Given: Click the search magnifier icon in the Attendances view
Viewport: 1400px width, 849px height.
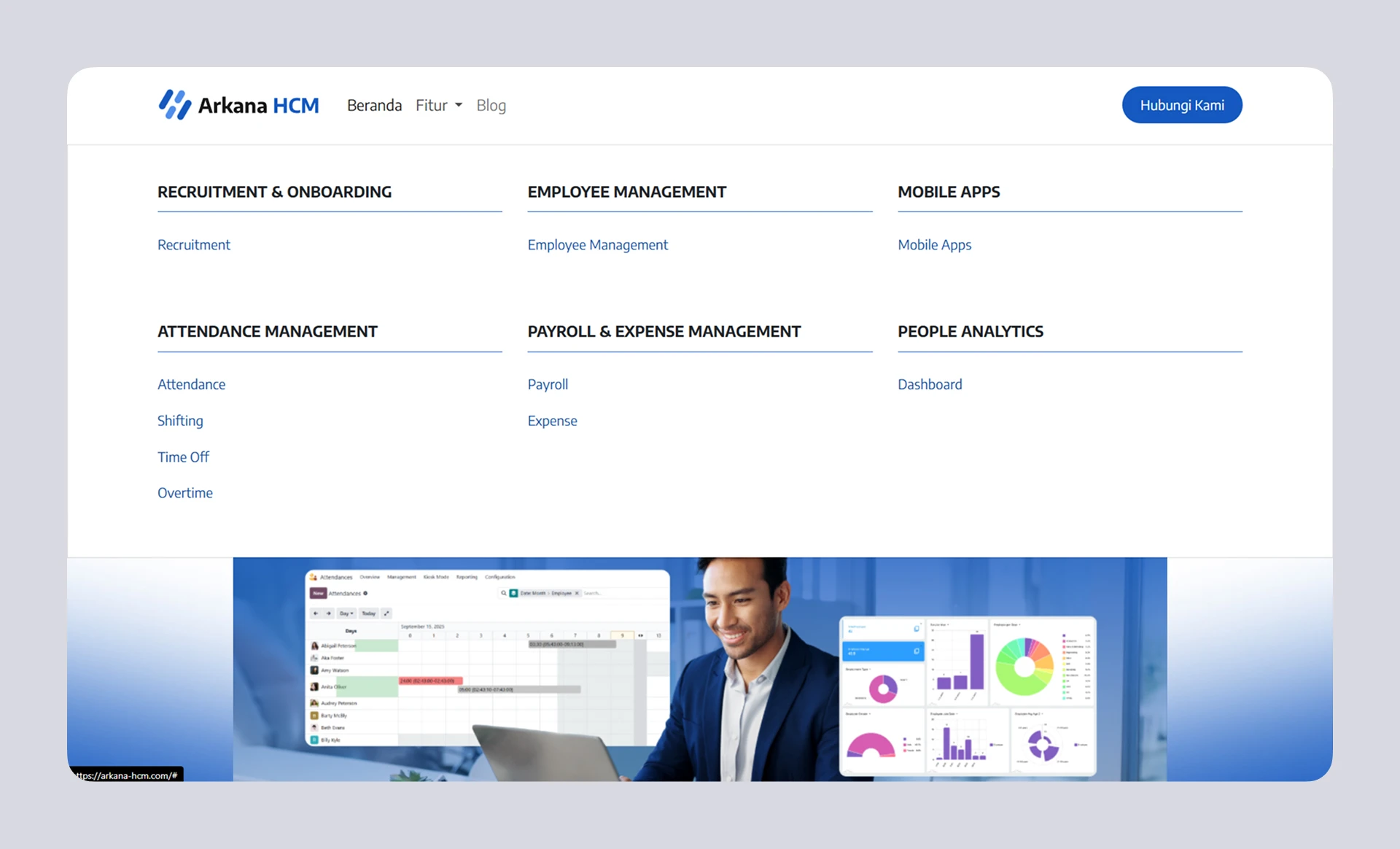Looking at the screenshot, I should tap(504, 593).
